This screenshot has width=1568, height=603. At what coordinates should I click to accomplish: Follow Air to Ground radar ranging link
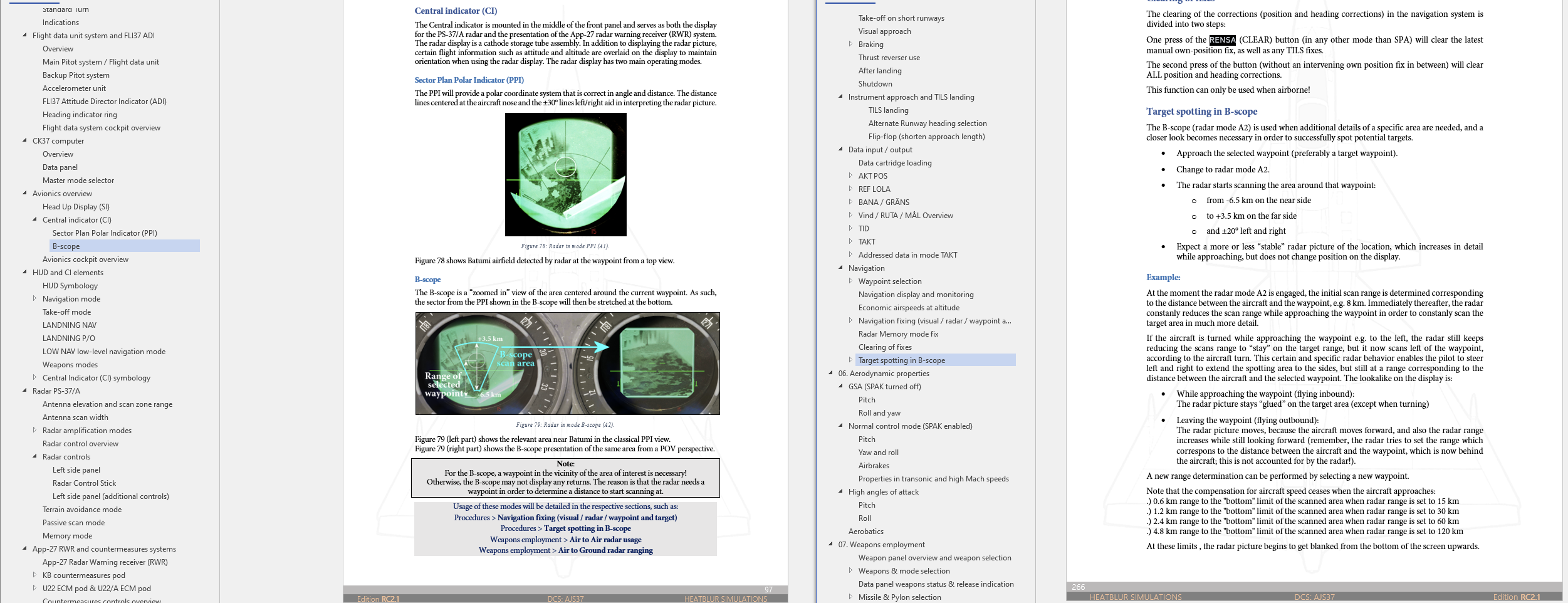click(x=605, y=550)
